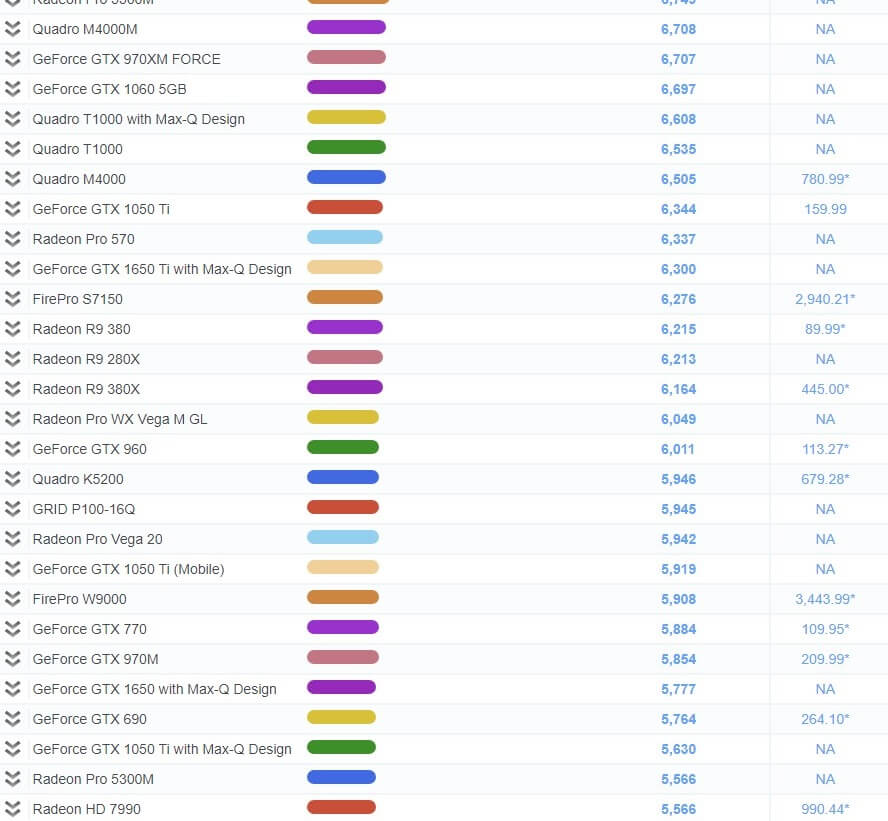The height and width of the screenshot is (821, 888).
Task: Expand the Quadro T1000 row chevron
Action: (x=12, y=149)
